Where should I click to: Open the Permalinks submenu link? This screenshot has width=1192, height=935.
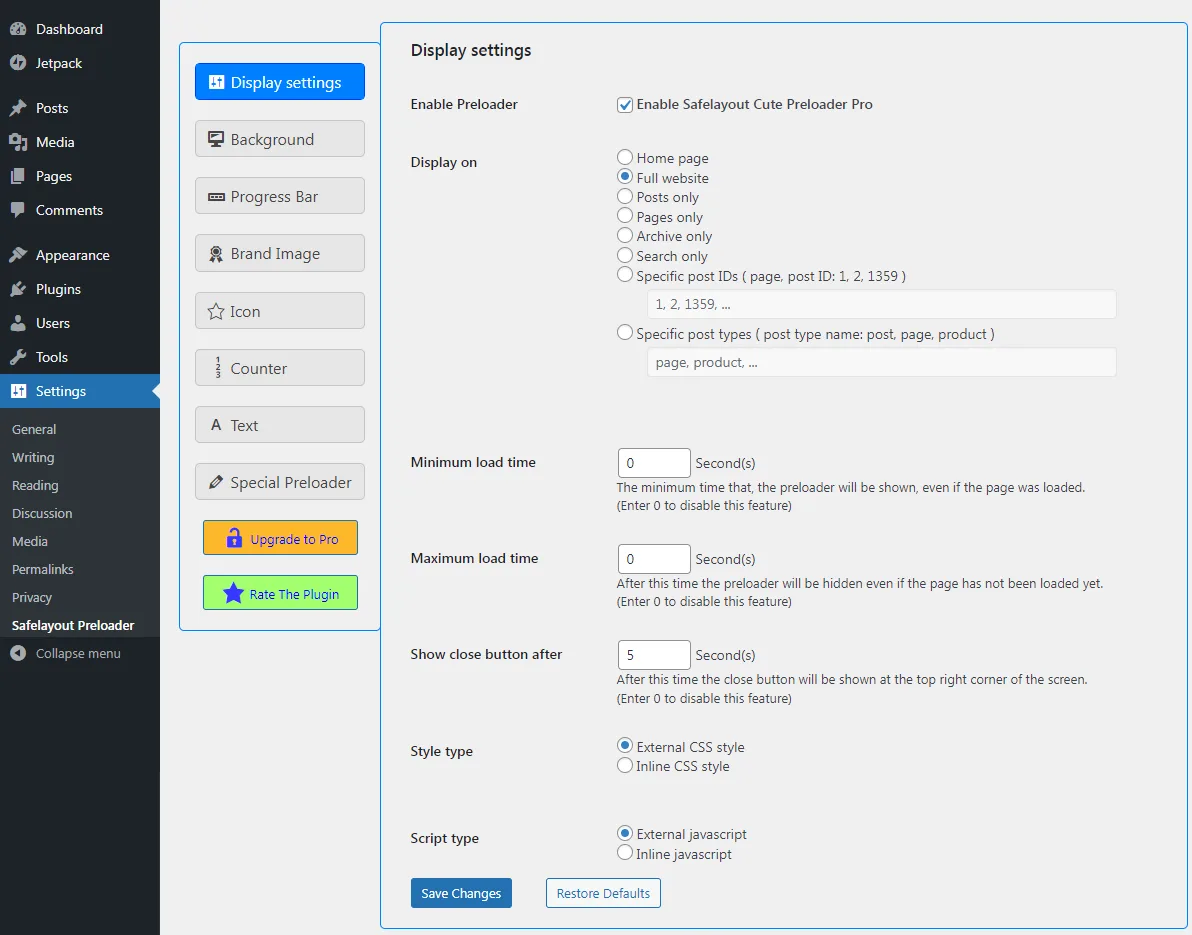(x=43, y=569)
